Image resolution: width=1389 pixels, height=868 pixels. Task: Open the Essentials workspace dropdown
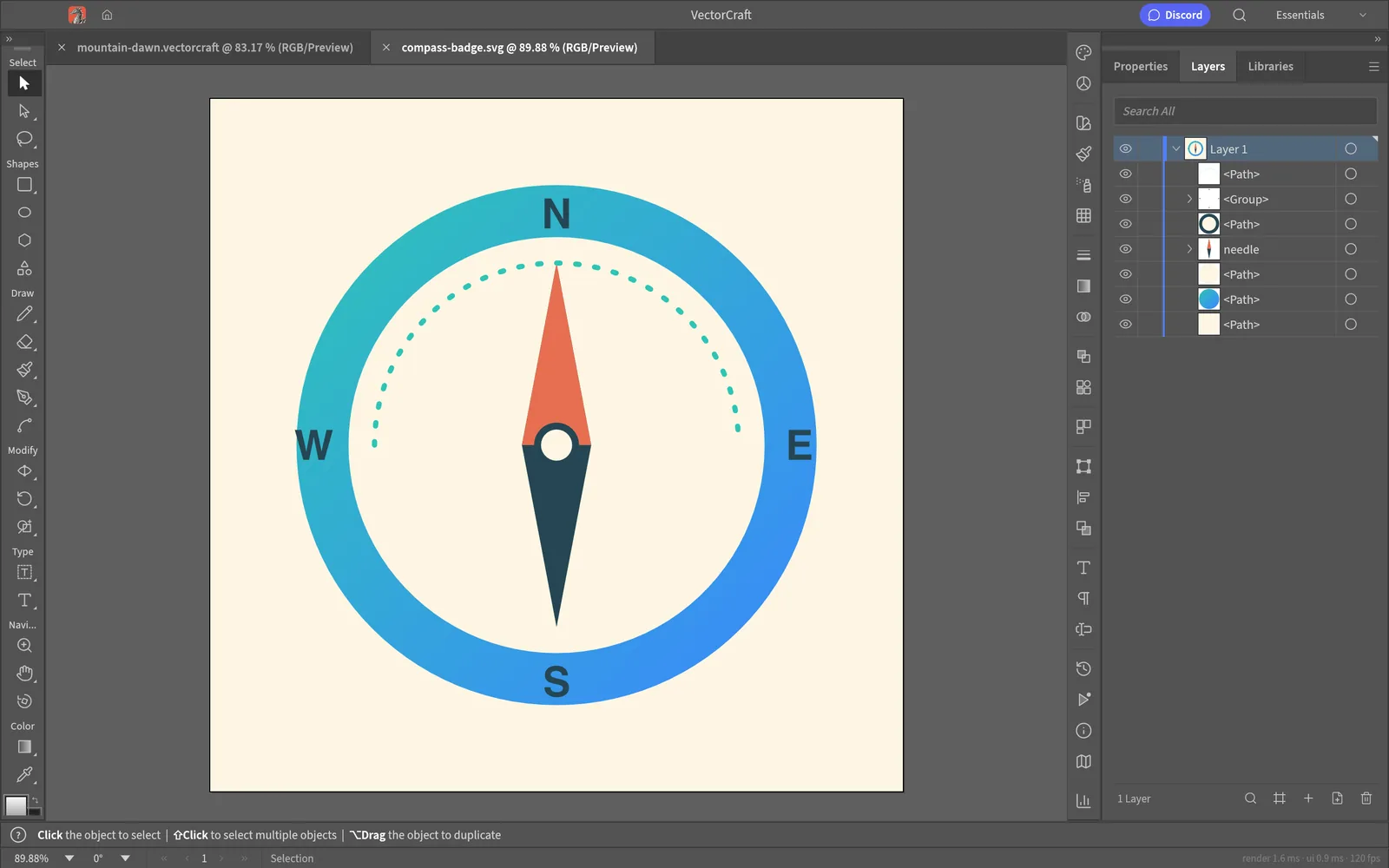(x=1321, y=15)
